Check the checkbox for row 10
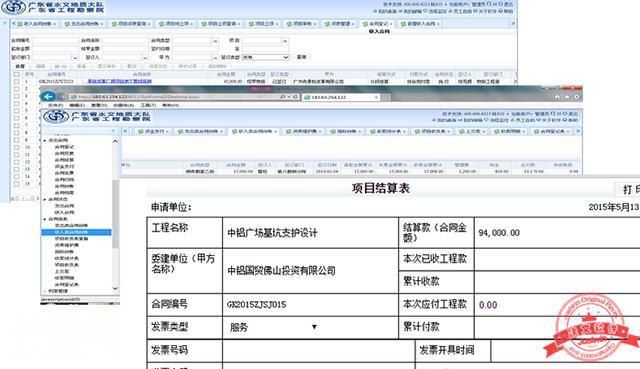640x369 pixels. click(17, 147)
